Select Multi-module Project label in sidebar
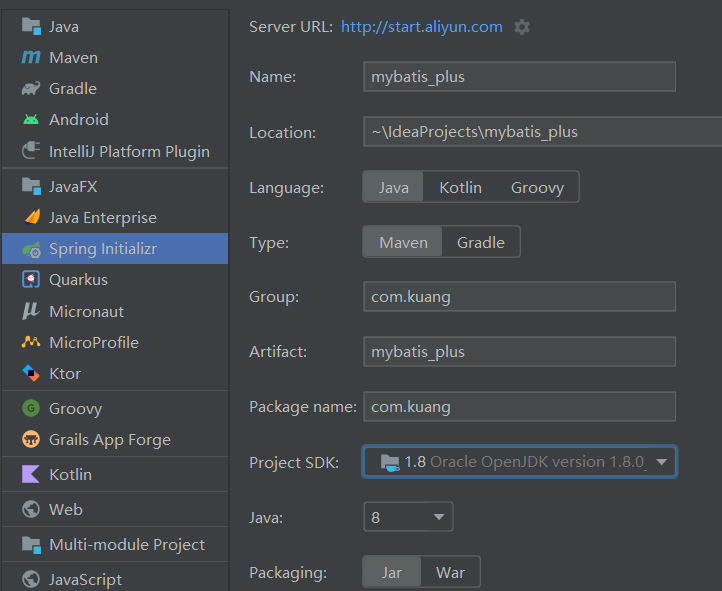 tap(127, 545)
